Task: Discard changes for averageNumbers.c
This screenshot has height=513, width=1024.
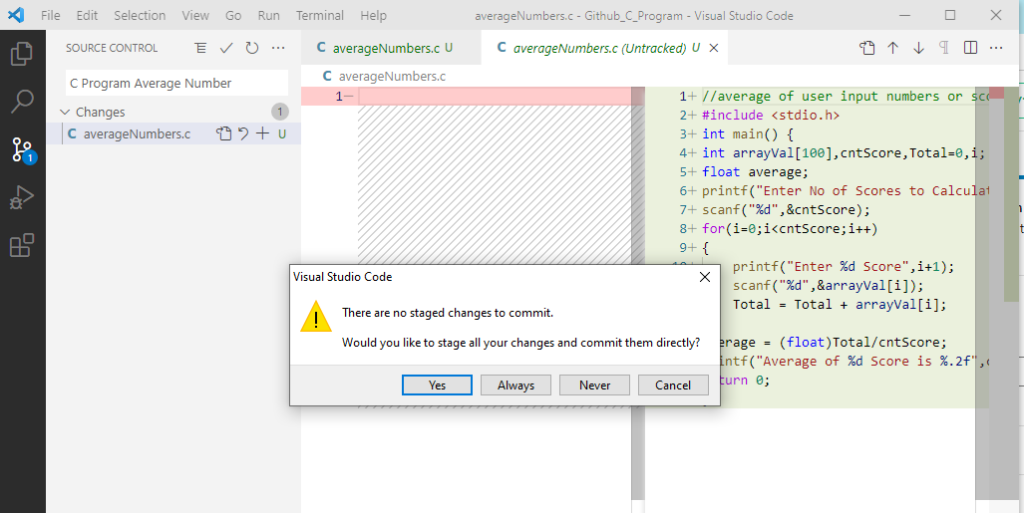Action: [243, 133]
